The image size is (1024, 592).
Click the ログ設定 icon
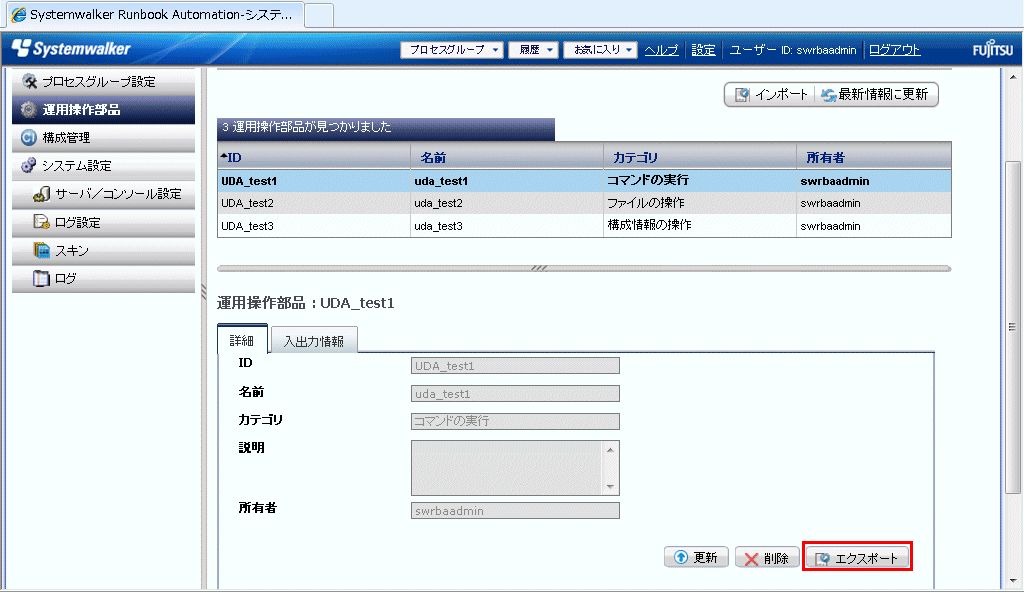click(41, 222)
